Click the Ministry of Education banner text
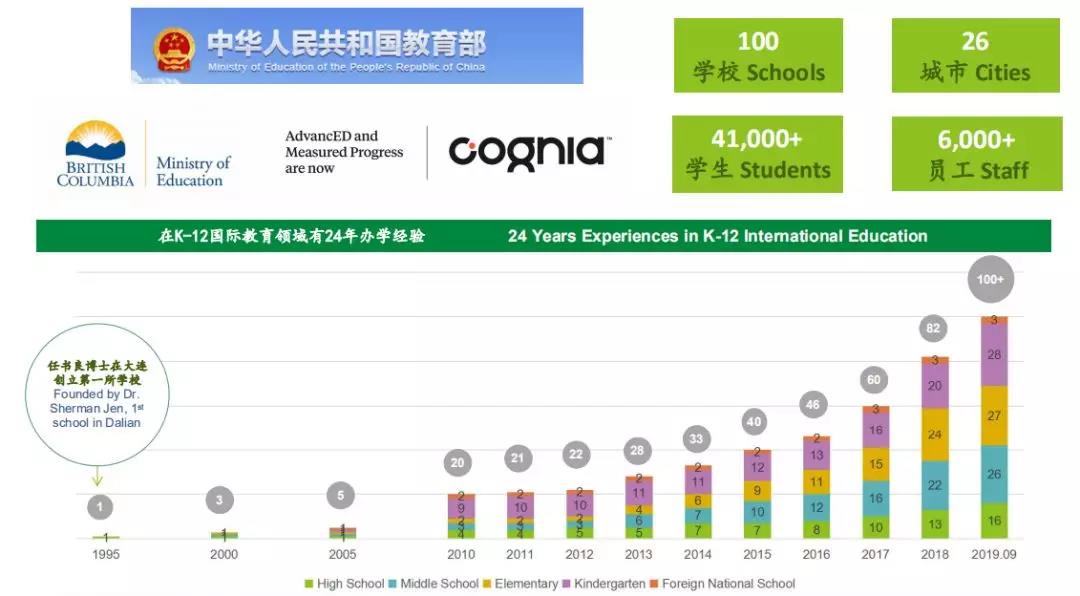 [345, 47]
